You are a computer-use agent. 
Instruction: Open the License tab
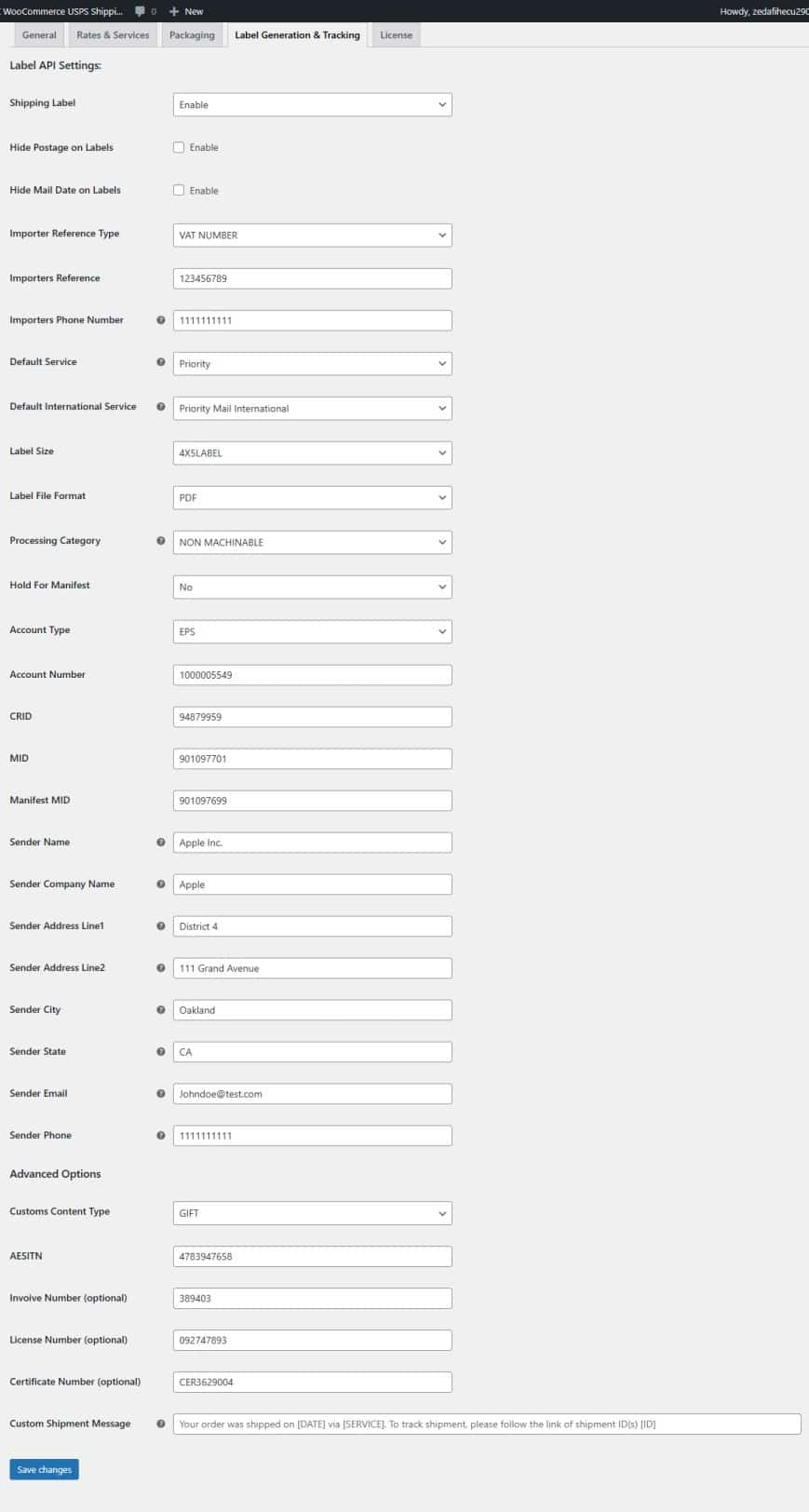(396, 35)
